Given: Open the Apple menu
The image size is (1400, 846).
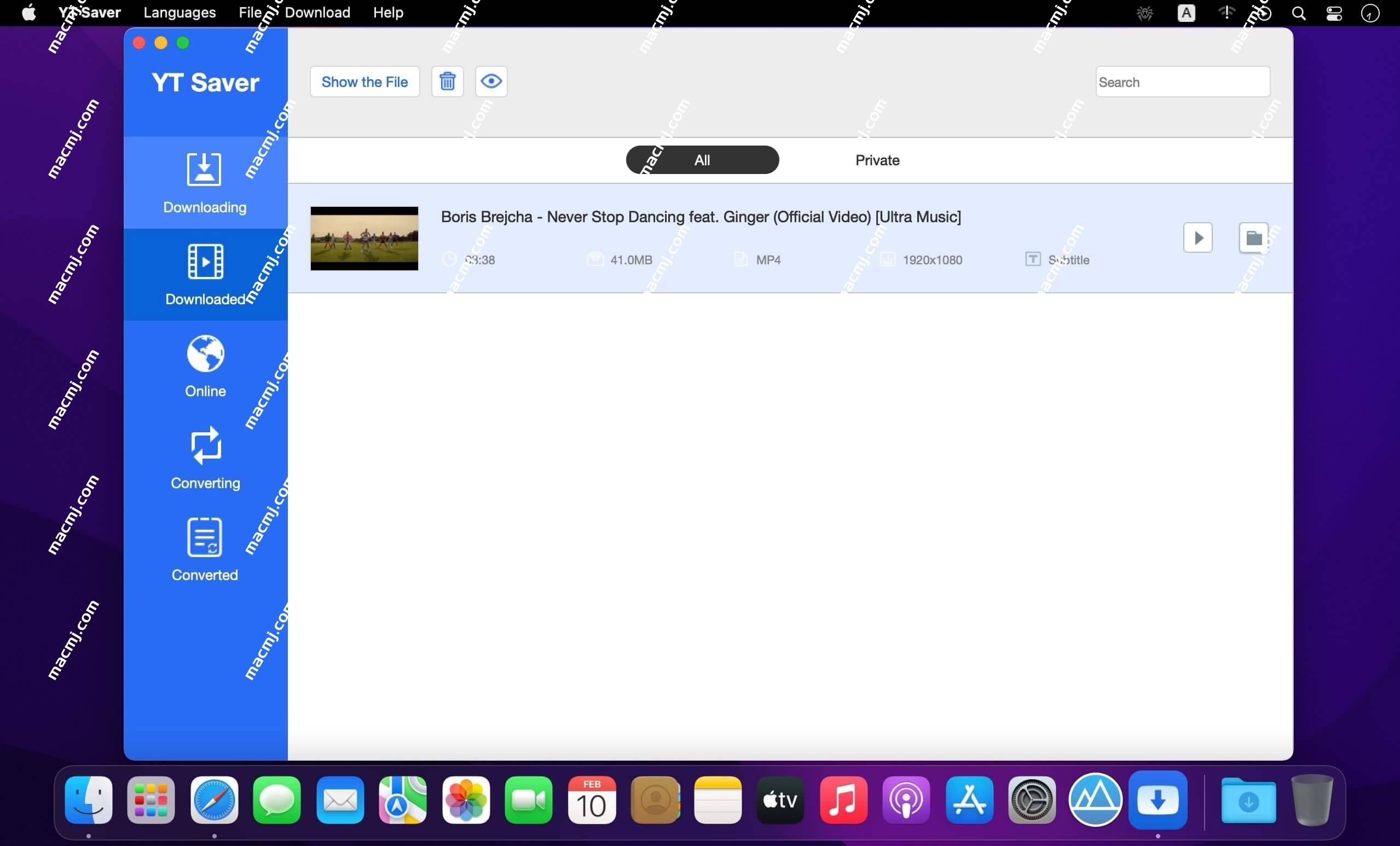Looking at the screenshot, I should (x=29, y=13).
